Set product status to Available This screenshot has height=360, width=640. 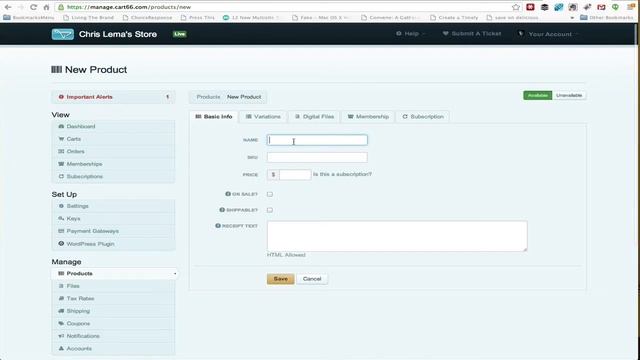pyautogui.click(x=538, y=96)
